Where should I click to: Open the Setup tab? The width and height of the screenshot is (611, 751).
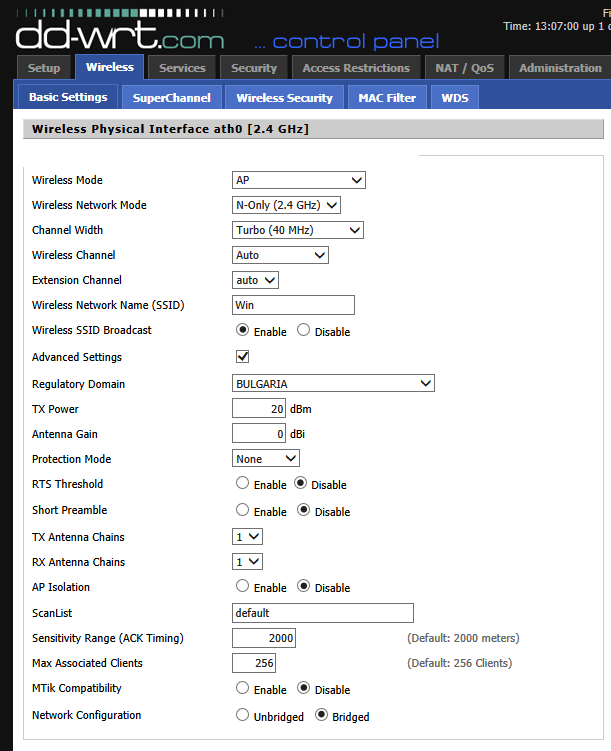pyautogui.click(x=44, y=68)
